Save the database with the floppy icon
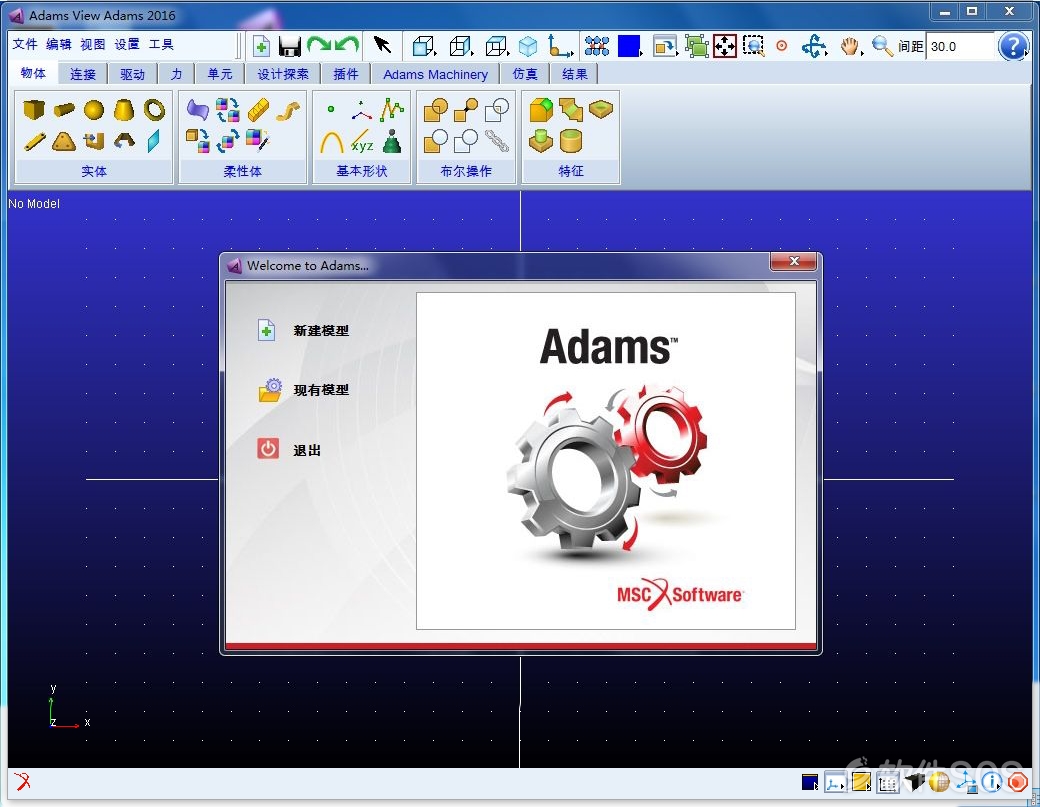Image resolution: width=1040 pixels, height=807 pixels. pyautogui.click(x=290, y=46)
